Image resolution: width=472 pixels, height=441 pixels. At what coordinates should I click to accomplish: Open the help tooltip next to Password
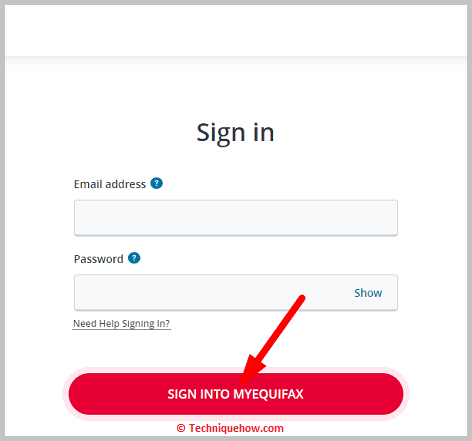[134, 258]
